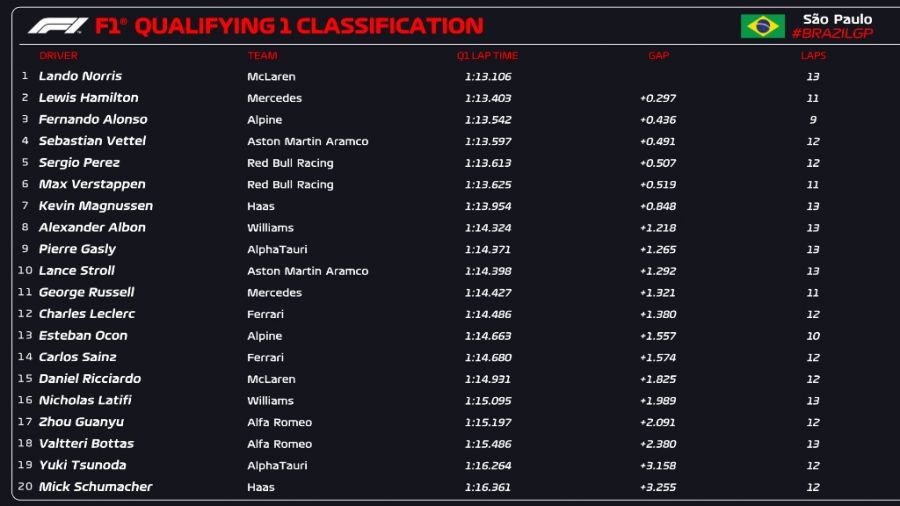Click Sebastian Vettel's lap time 1:13.597
The height and width of the screenshot is (506, 900).
(x=488, y=141)
